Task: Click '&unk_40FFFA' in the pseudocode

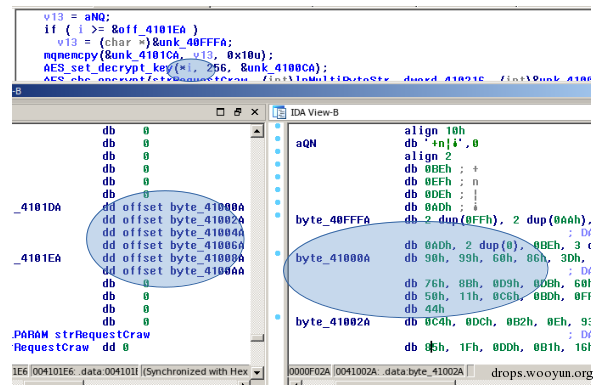Action: pos(189,42)
